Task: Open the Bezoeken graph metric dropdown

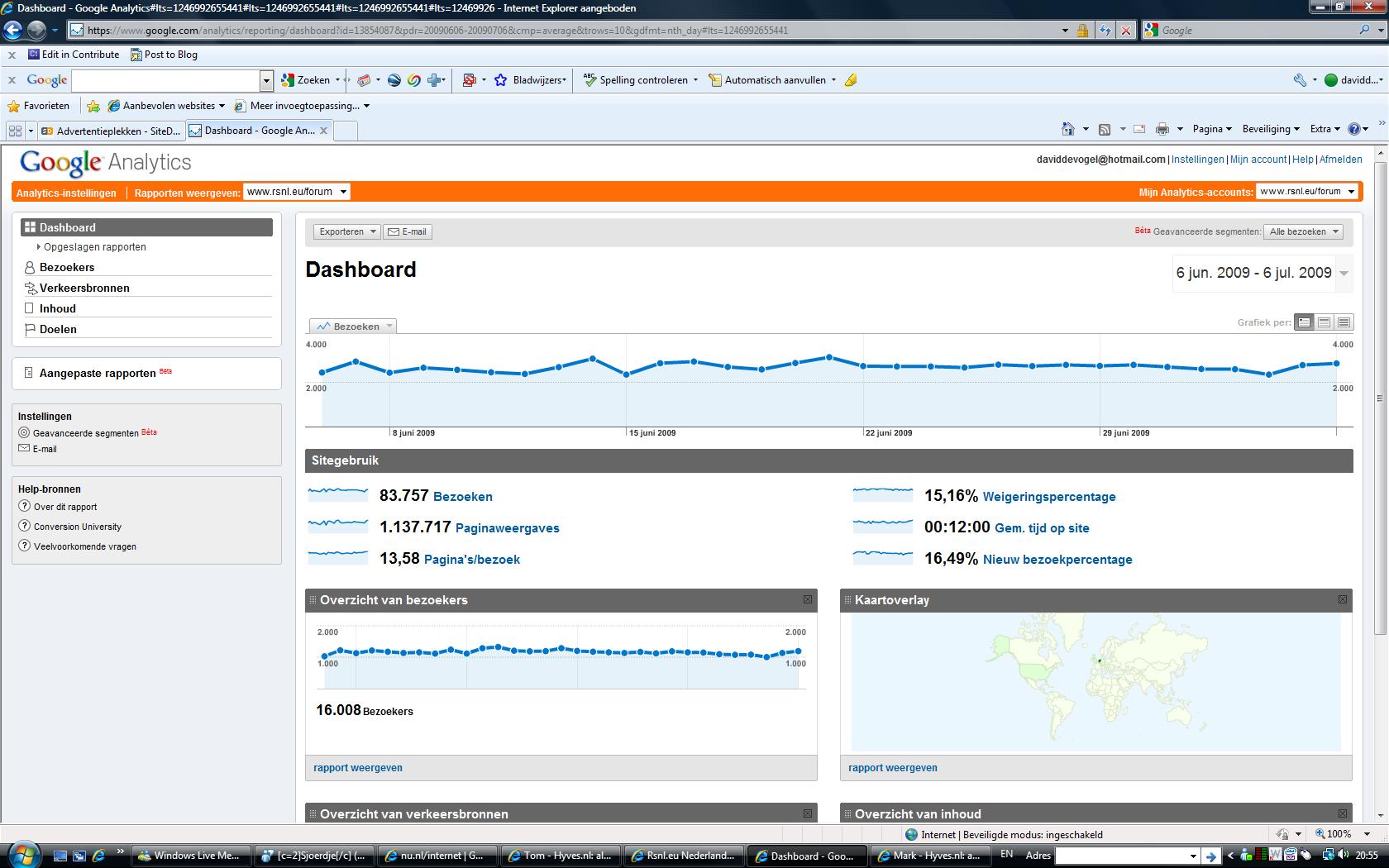Action: pyautogui.click(x=353, y=327)
